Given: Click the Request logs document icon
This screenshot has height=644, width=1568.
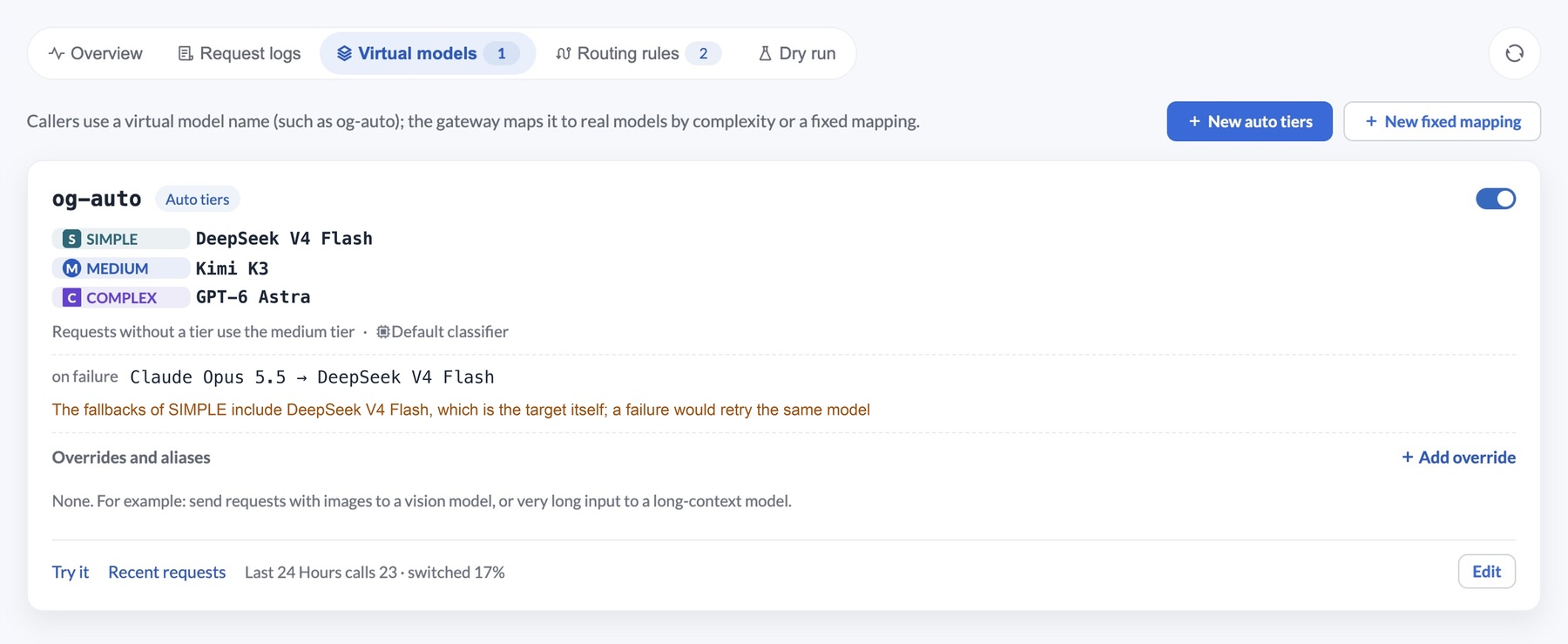Looking at the screenshot, I should coord(186,53).
